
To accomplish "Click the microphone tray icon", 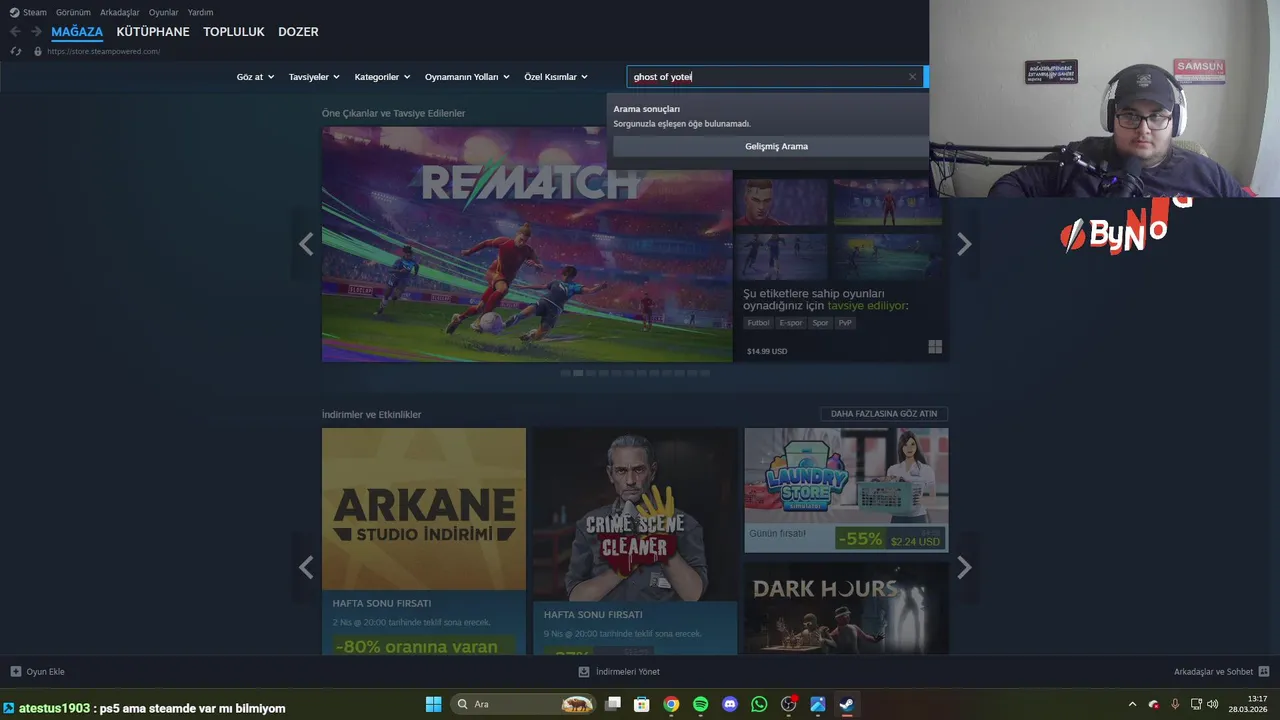I will pos(1175,704).
